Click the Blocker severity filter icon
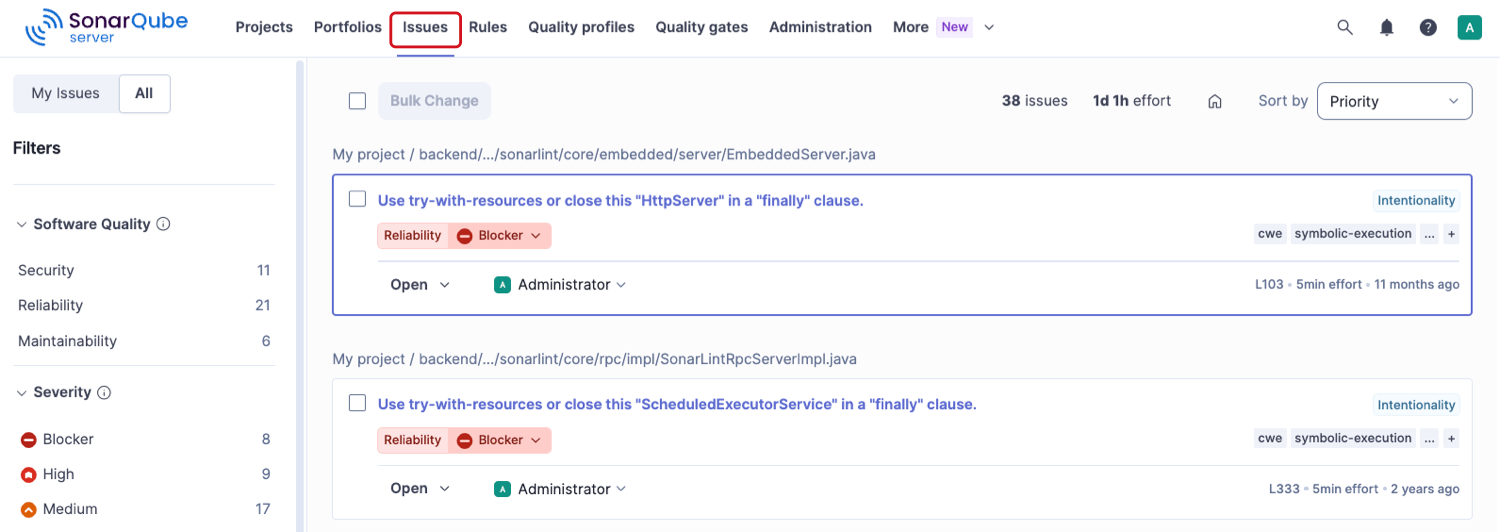The width and height of the screenshot is (1500, 532). pos(29,439)
